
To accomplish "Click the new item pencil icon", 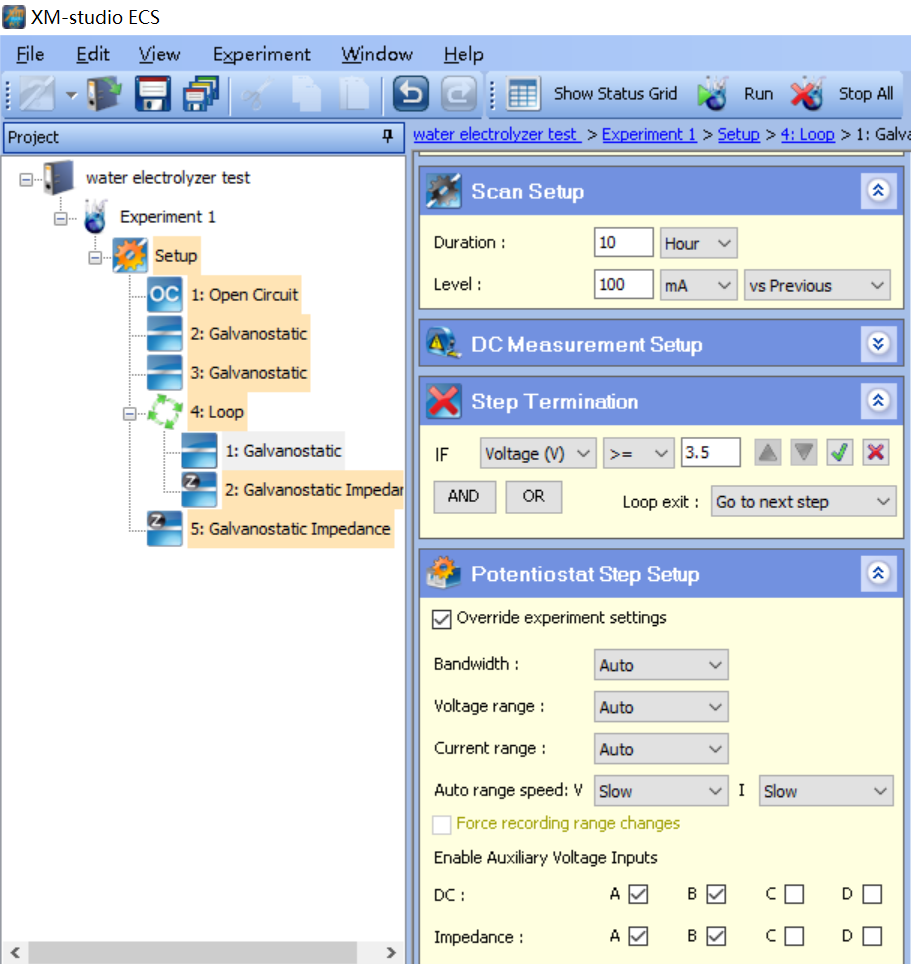I will point(37,94).
